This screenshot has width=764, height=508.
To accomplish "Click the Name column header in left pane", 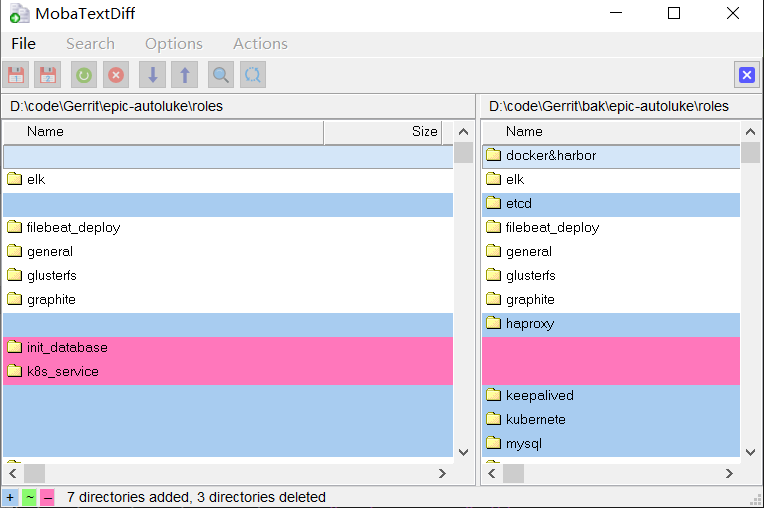I will [x=163, y=132].
